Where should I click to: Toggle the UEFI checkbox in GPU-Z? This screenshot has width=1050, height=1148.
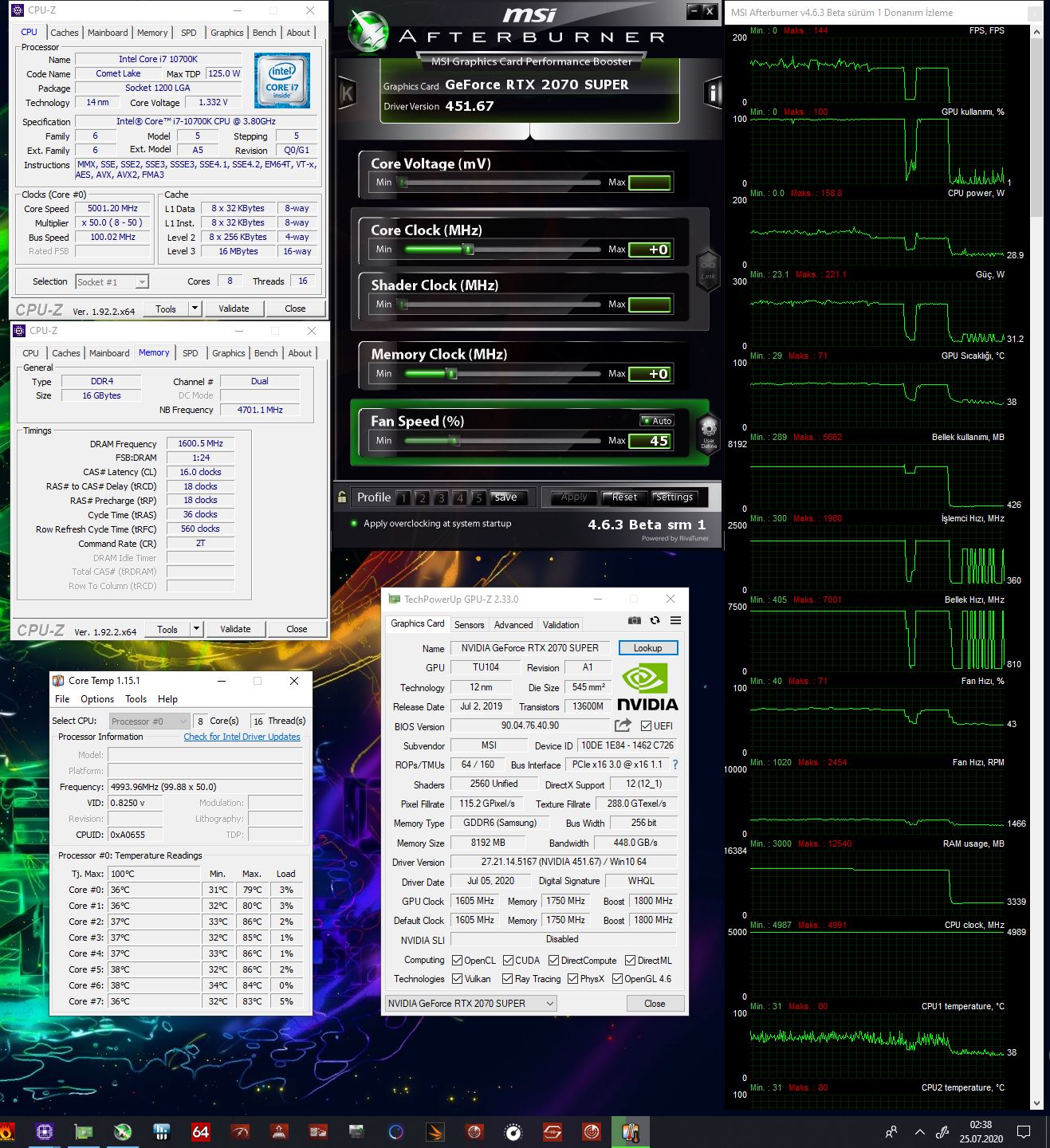click(646, 726)
